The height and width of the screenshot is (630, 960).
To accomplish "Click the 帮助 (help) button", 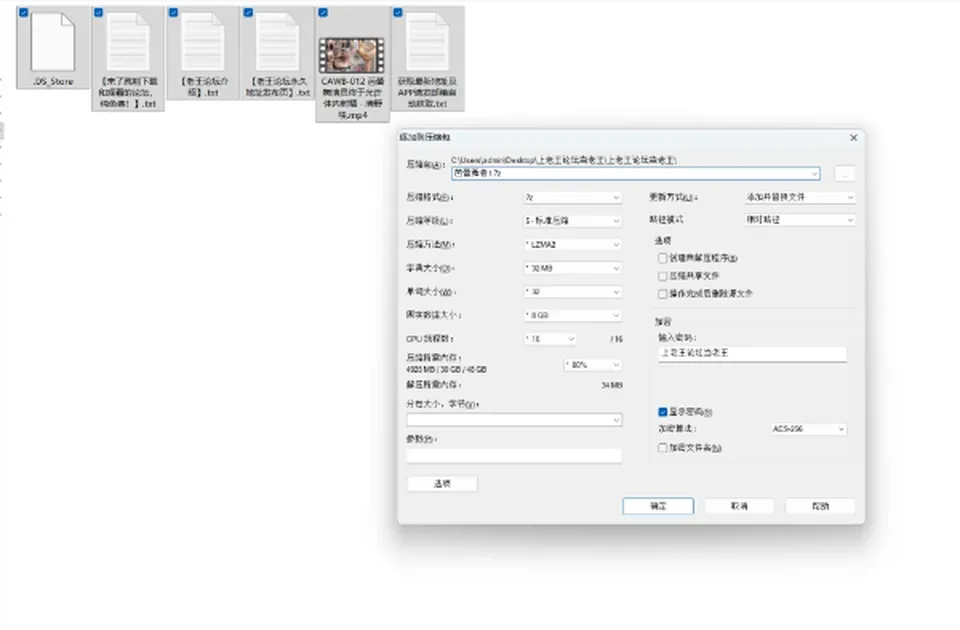I will coord(820,506).
